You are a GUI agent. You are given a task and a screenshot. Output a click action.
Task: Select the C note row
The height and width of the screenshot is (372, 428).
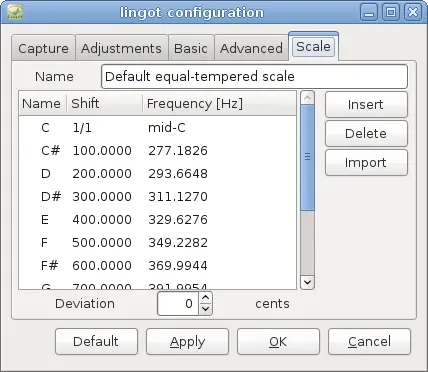(157, 128)
